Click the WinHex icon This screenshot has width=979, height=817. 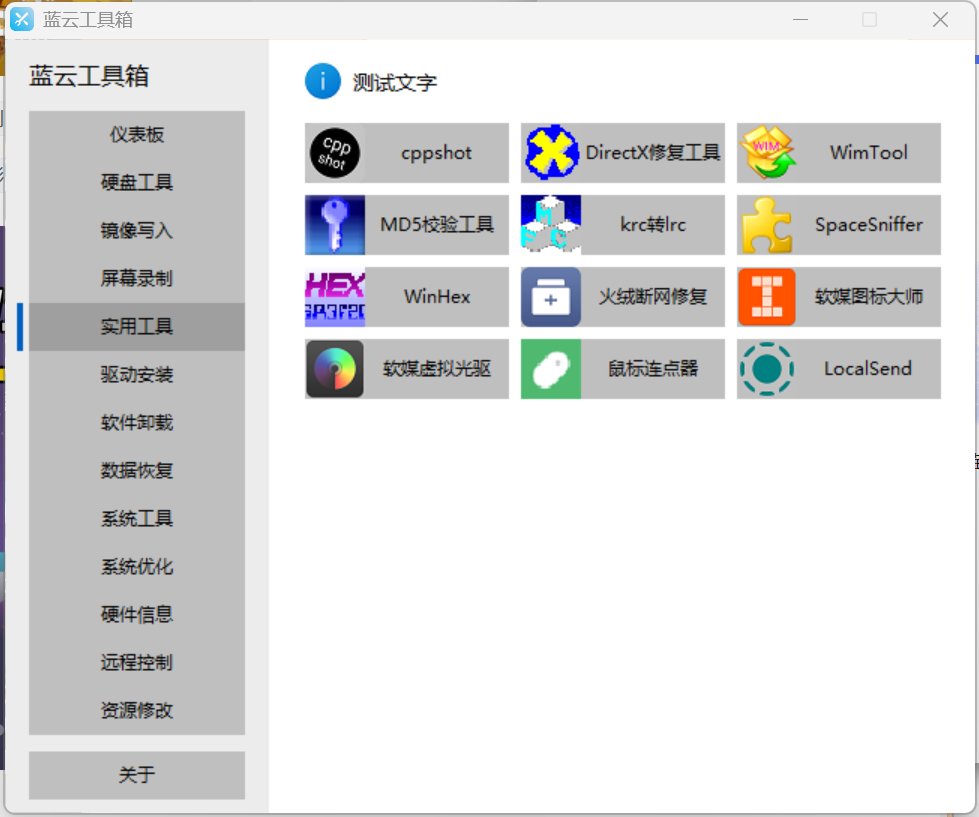pyautogui.click(x=334, y=297)
